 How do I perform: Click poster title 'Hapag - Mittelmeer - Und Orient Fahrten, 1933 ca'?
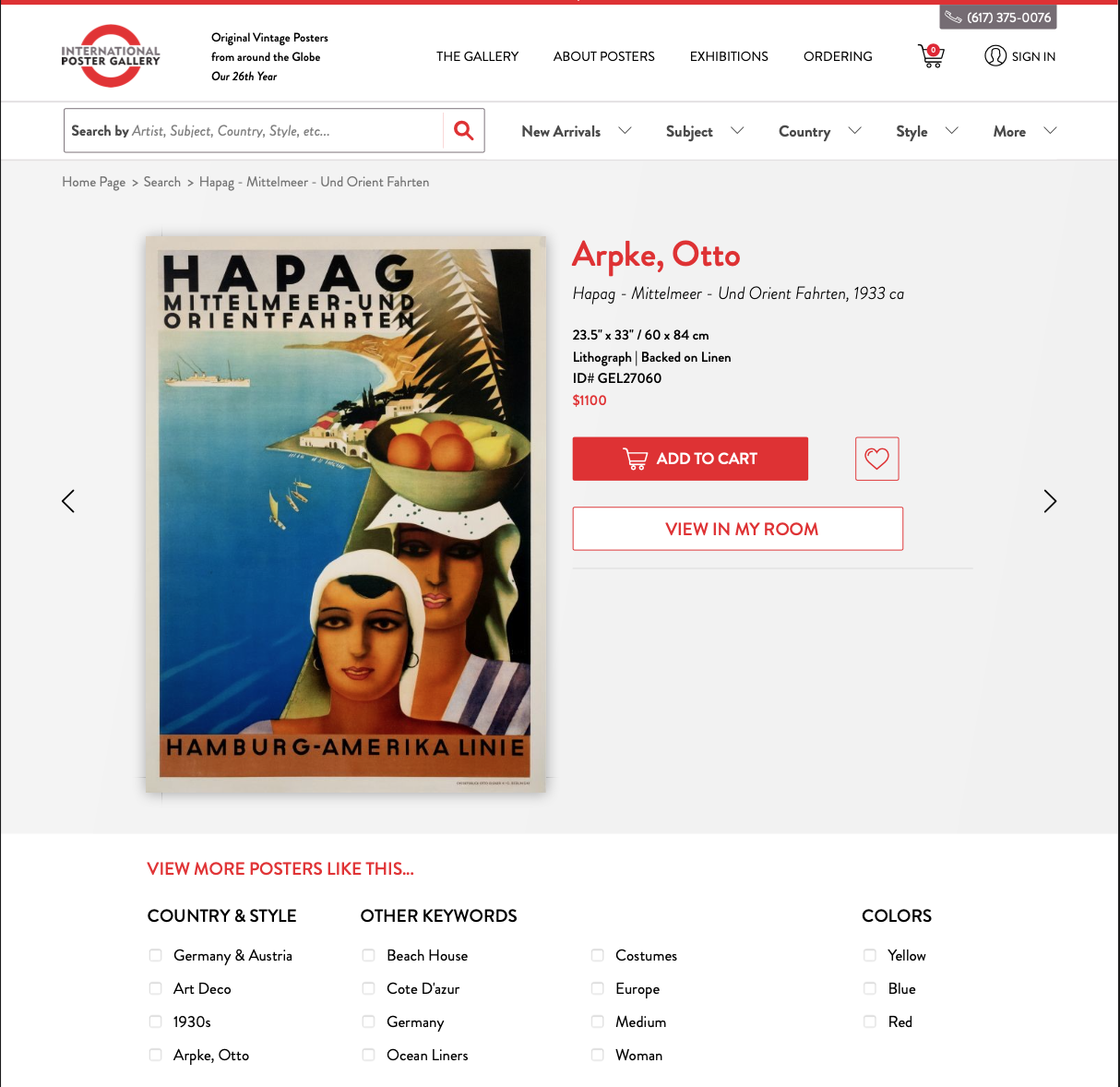point(738,293)
